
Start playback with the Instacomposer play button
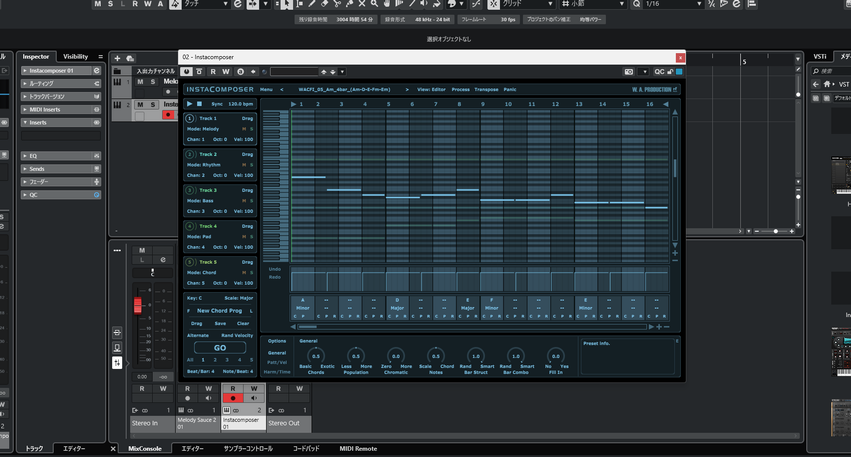[x=189, y=104]
